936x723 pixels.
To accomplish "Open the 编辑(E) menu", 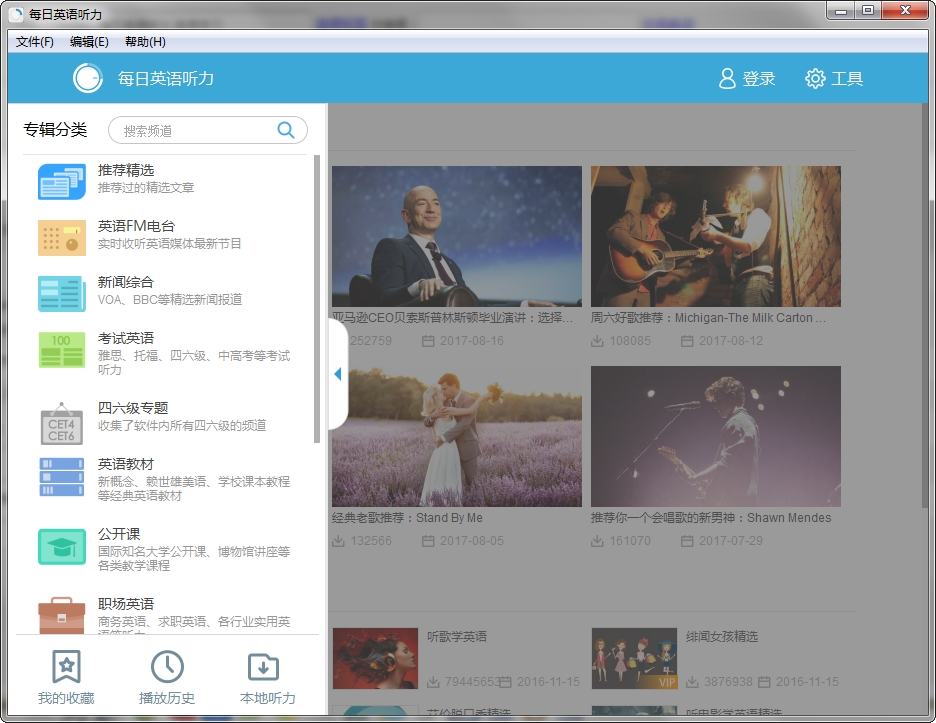I will click(89, 42).
